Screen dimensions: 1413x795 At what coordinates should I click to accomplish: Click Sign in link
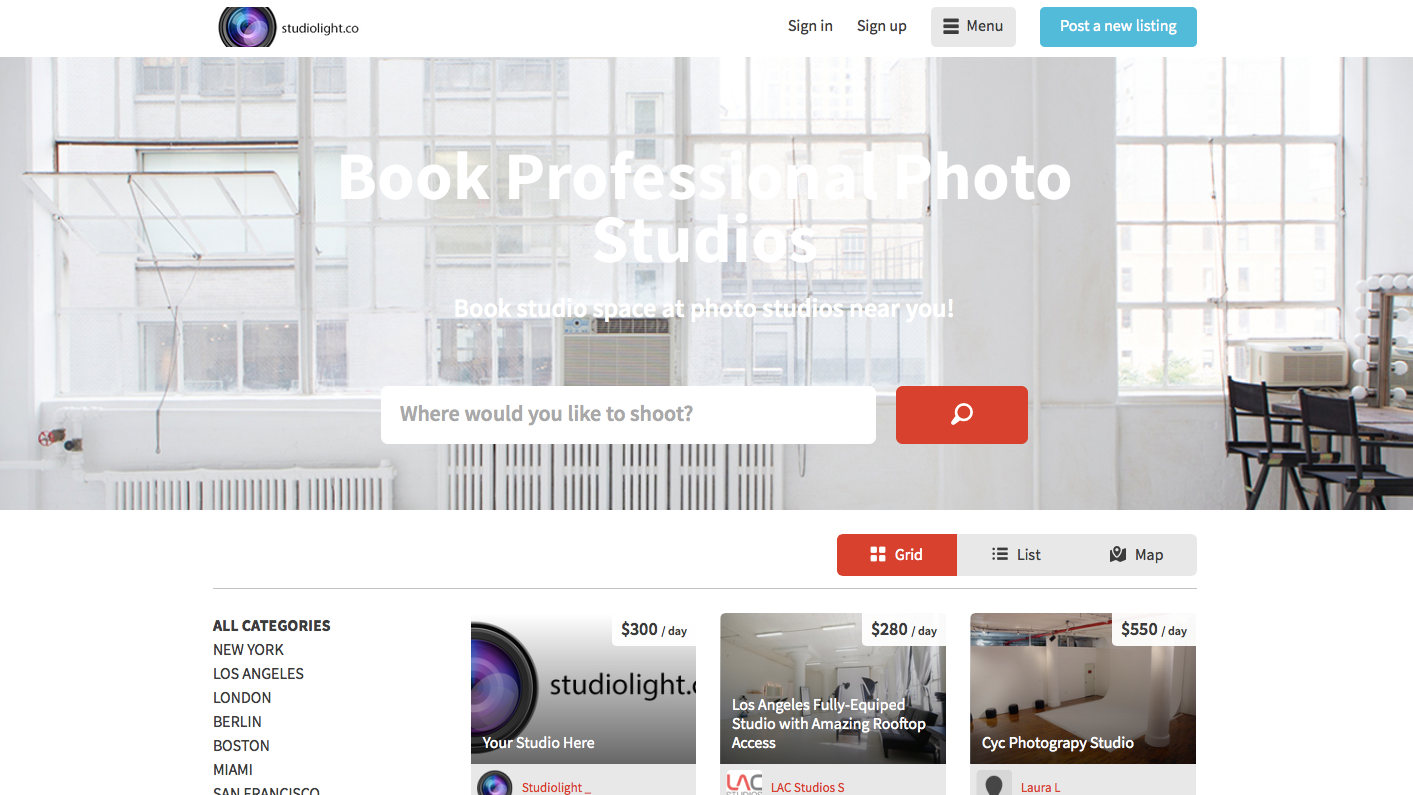[x=810, y=26]
